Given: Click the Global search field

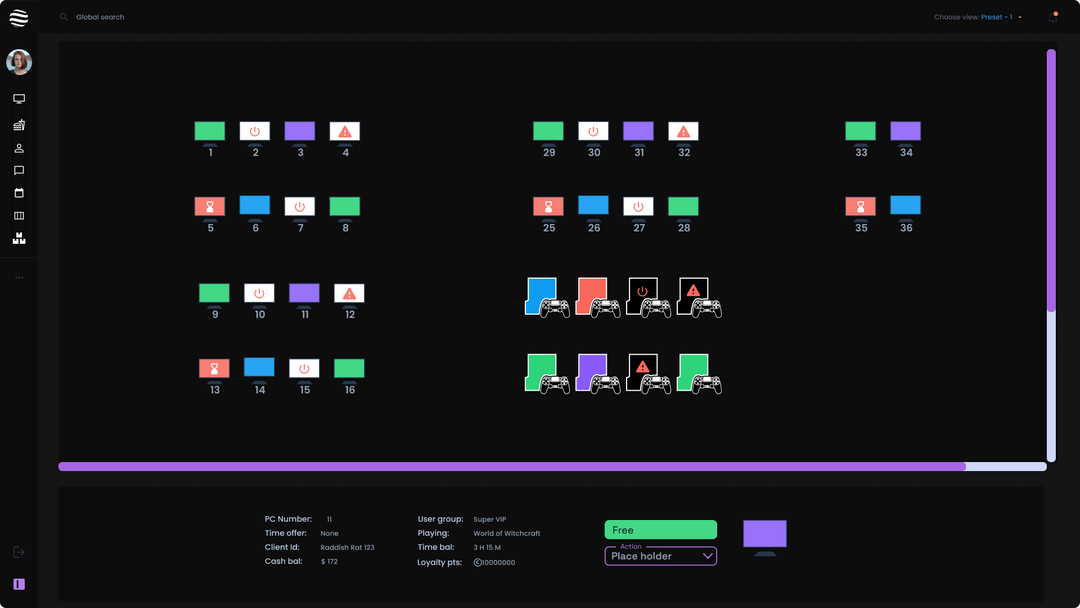Looking at the screenshot, I should point(100,17).
